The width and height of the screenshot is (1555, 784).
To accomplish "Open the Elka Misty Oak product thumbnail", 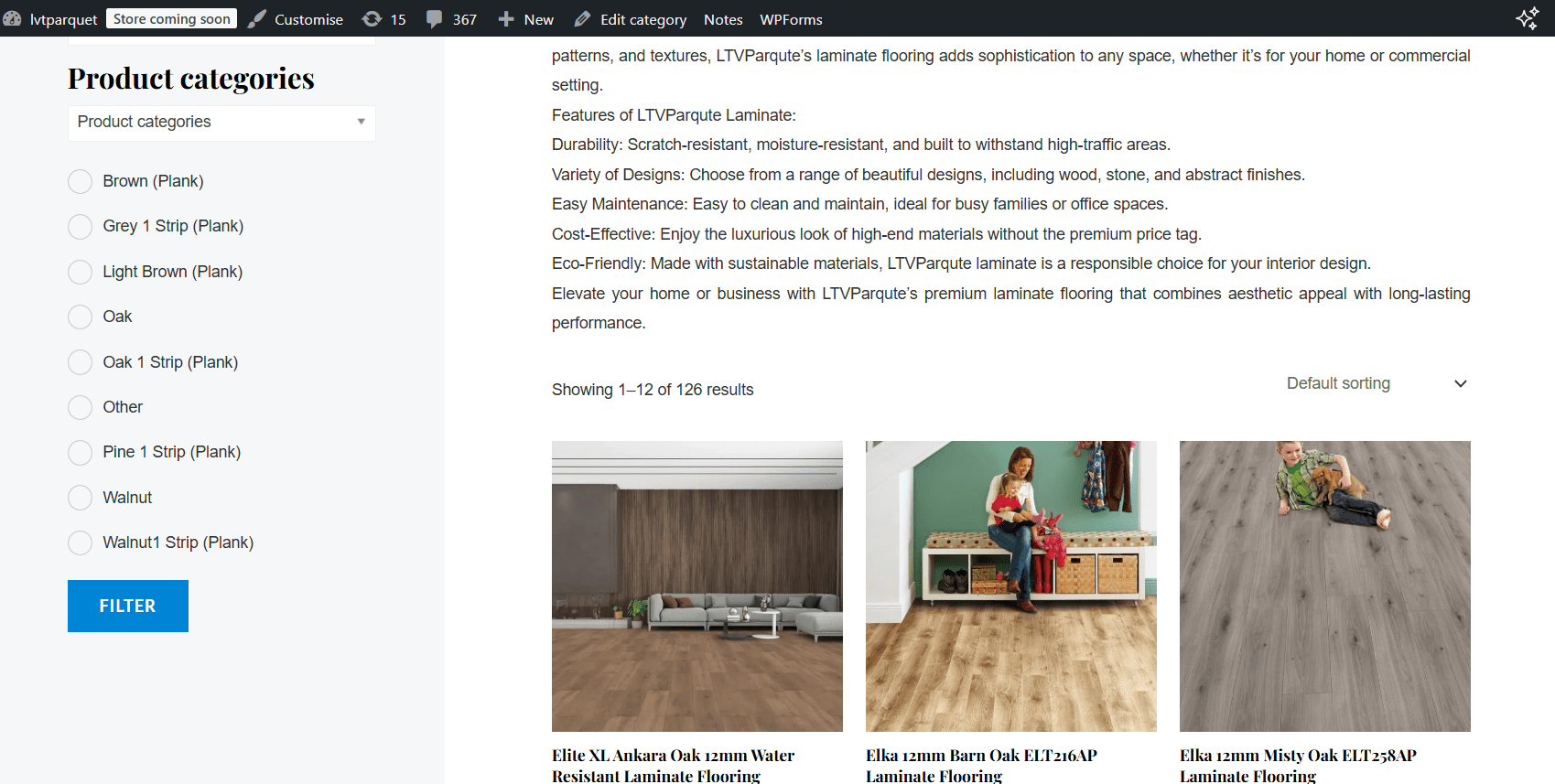I will pos(1325,586).
